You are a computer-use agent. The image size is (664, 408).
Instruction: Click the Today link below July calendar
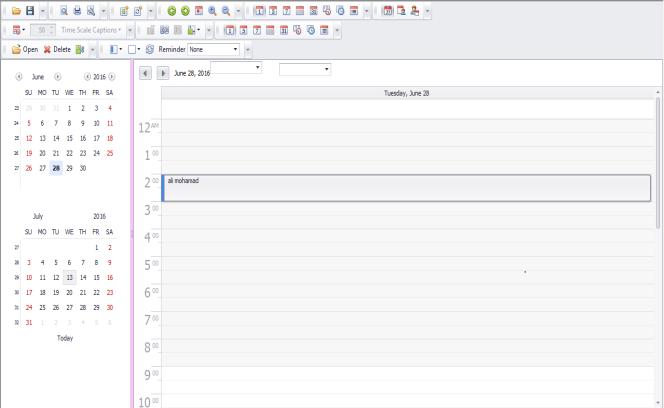pos(66,338)
